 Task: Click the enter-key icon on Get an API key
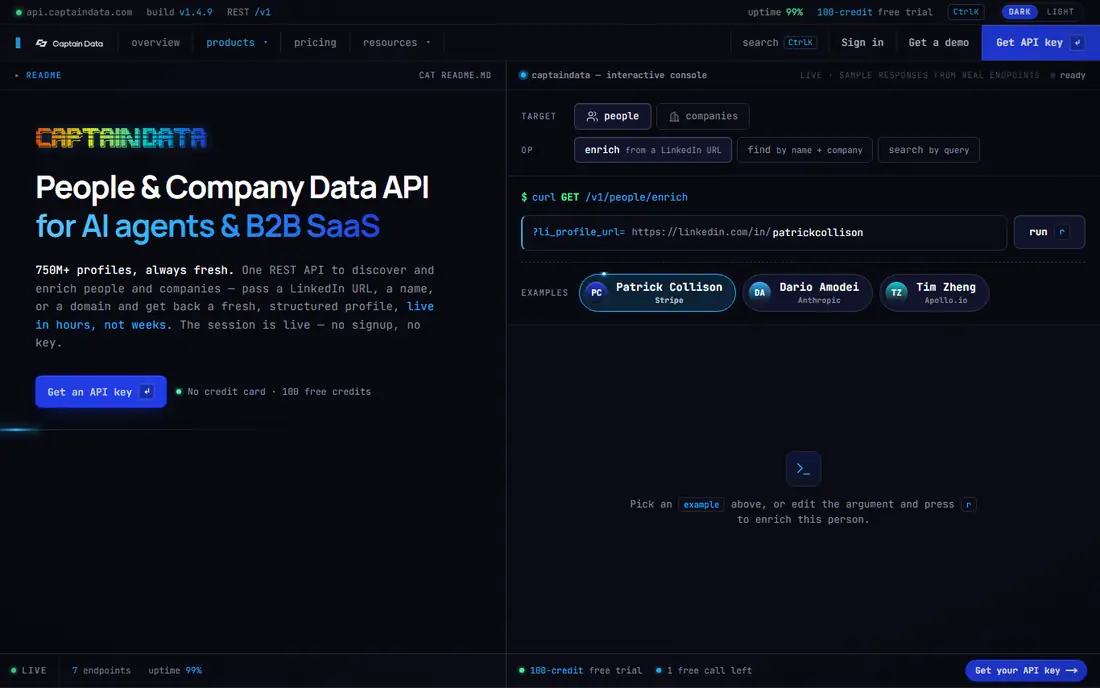coord(147,391)
